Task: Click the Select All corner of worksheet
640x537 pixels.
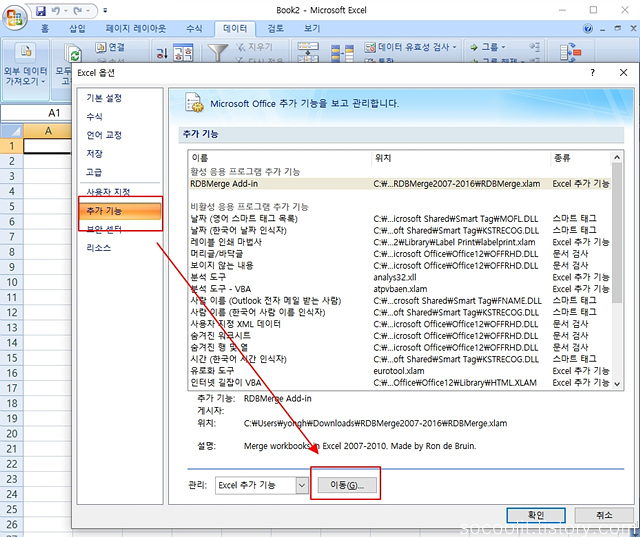Action: (x=11, y=131)
